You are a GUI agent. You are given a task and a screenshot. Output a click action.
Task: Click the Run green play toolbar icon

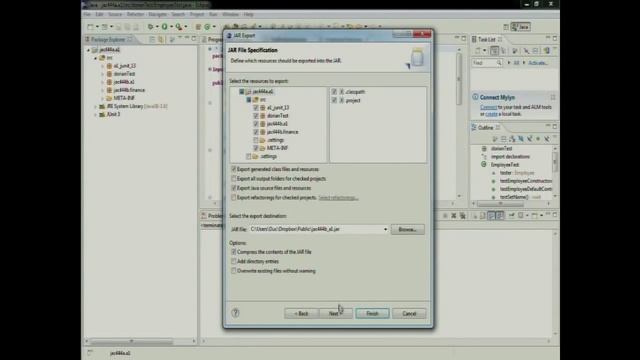point(164,27)
